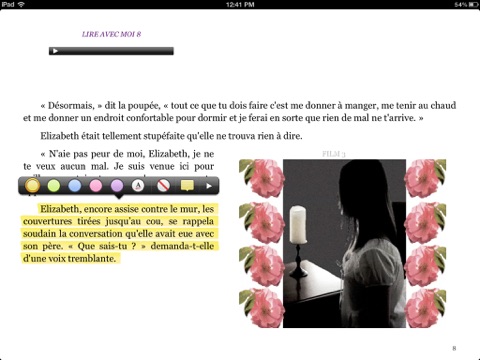The width and height of the screenshot is (480, 360).
Task: Tap the page number 8
Action: [454, 348]
